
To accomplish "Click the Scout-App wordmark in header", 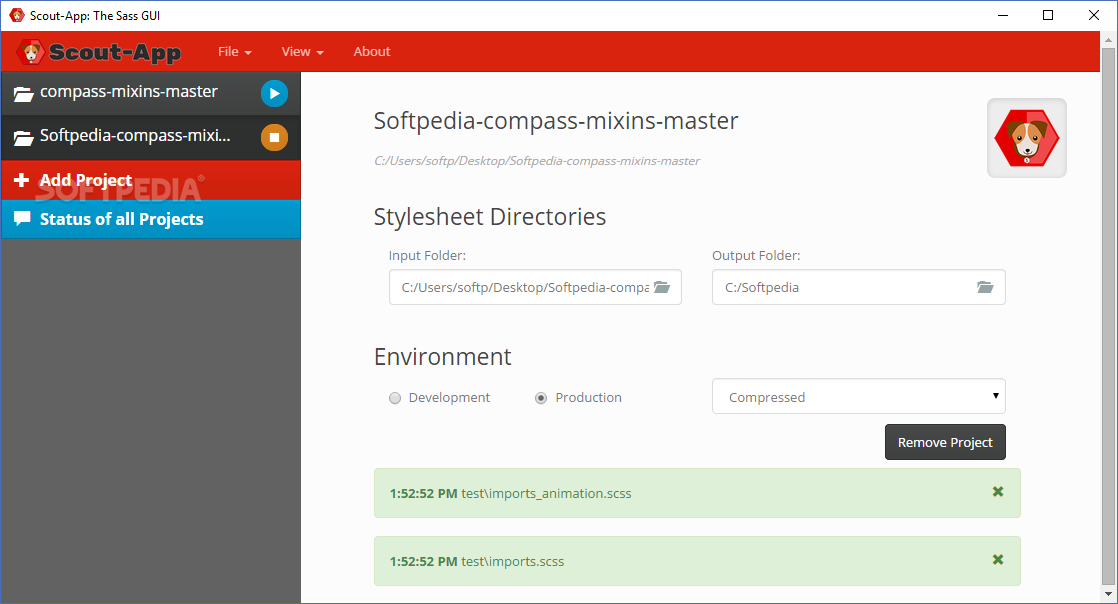I will [x=115, y=52].
